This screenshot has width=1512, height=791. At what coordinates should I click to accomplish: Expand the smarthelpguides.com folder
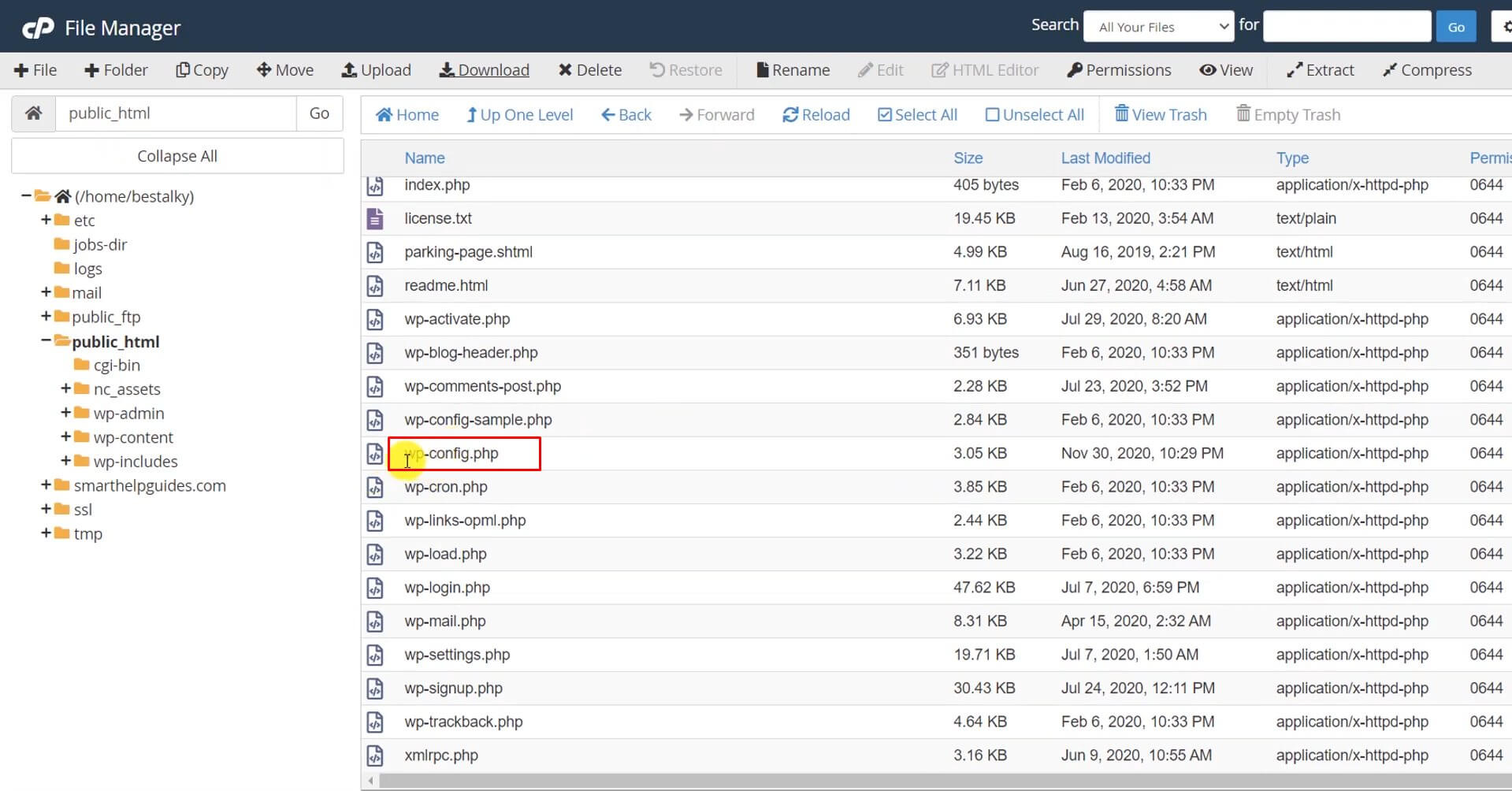coord(46,485)
